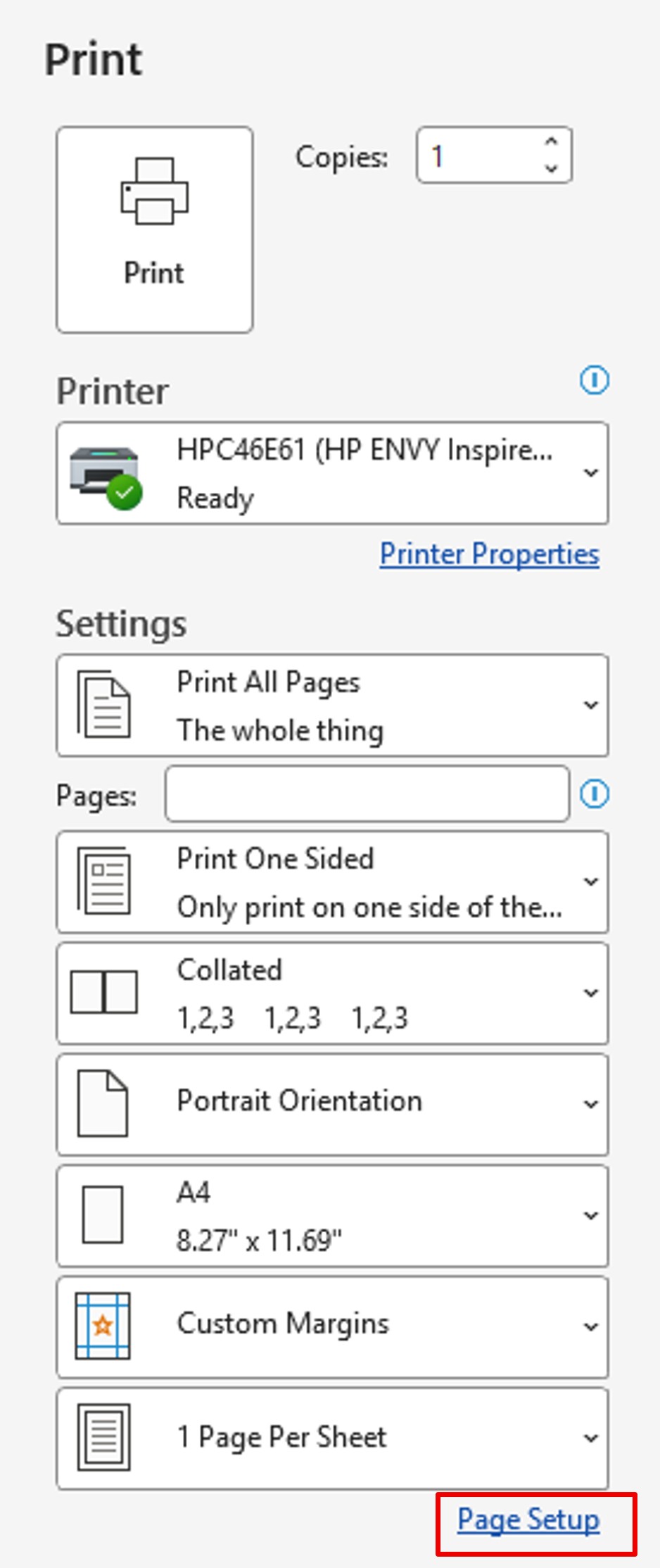The image size is (660, 1568).
Task: Click the printer glyph inside the Print button
Action: (x=155, y=191)
